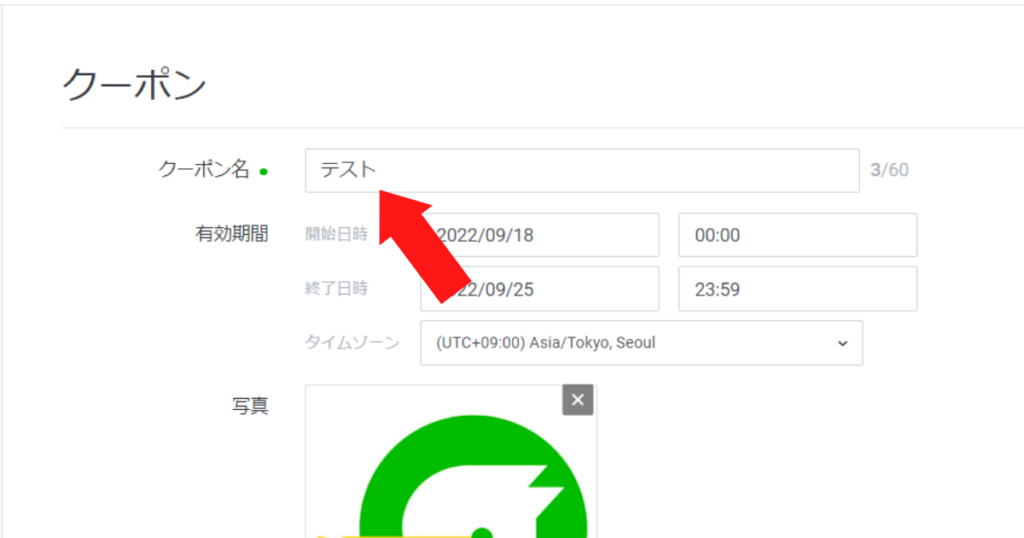Click the 3/60 character counter
Image resolution: width=1024 pixels, height=538 pixels.
click(889, 170)
